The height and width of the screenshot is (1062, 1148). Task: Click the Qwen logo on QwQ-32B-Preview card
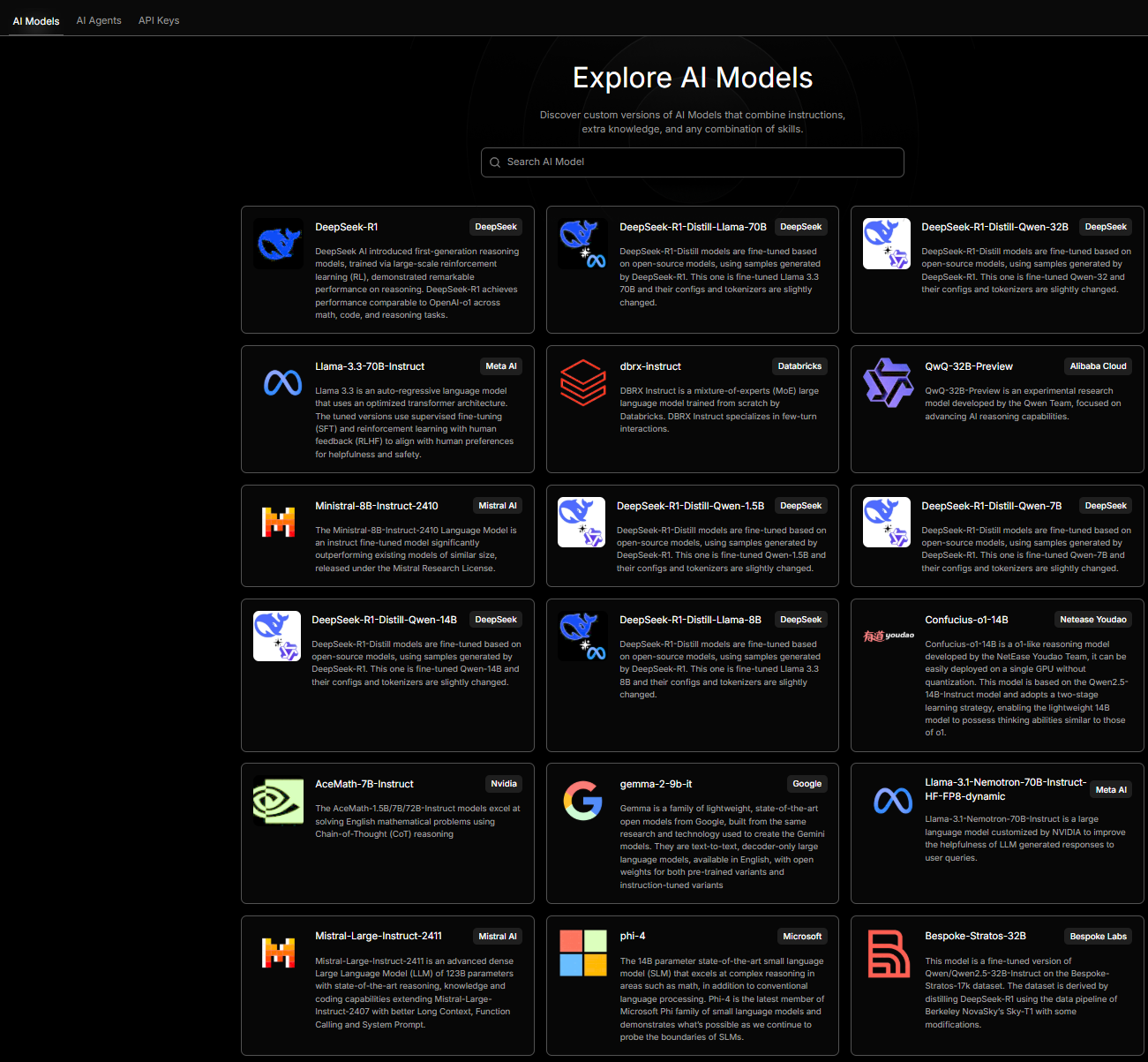(888, 383)
